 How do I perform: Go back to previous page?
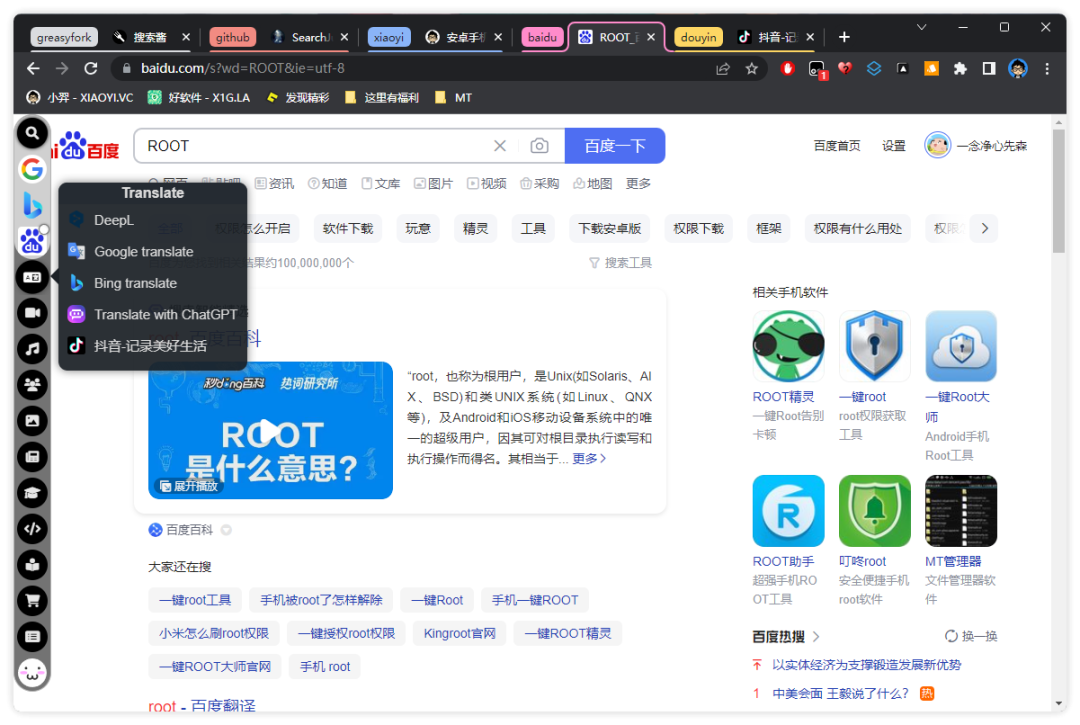coord(33,69)
